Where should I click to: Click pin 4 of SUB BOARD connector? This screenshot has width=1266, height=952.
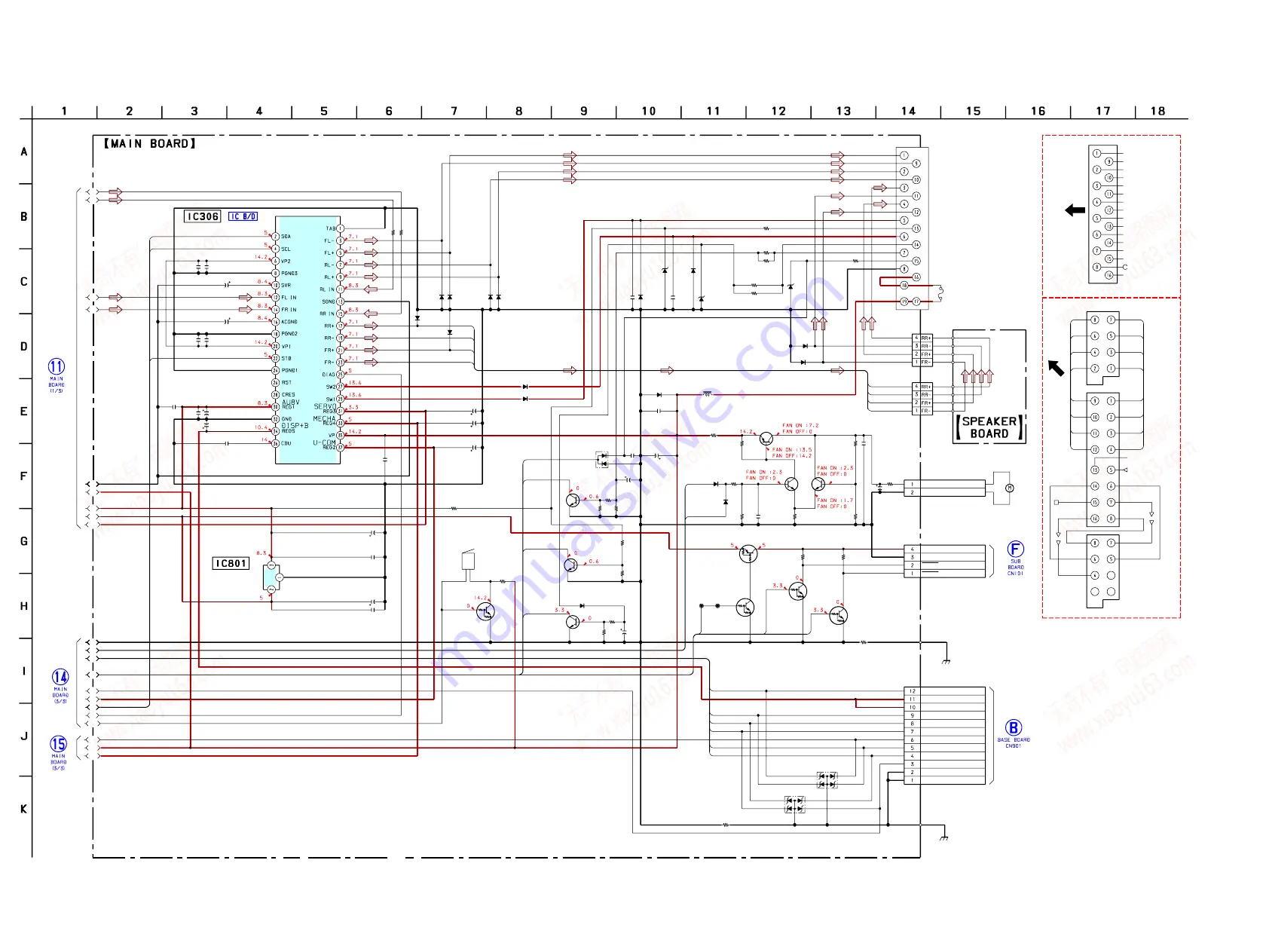912,549
